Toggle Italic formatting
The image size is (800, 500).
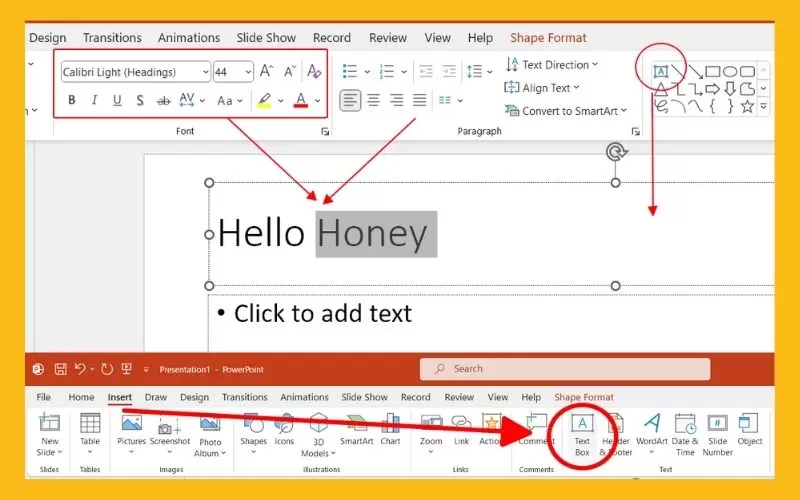(x=94, y=100)
